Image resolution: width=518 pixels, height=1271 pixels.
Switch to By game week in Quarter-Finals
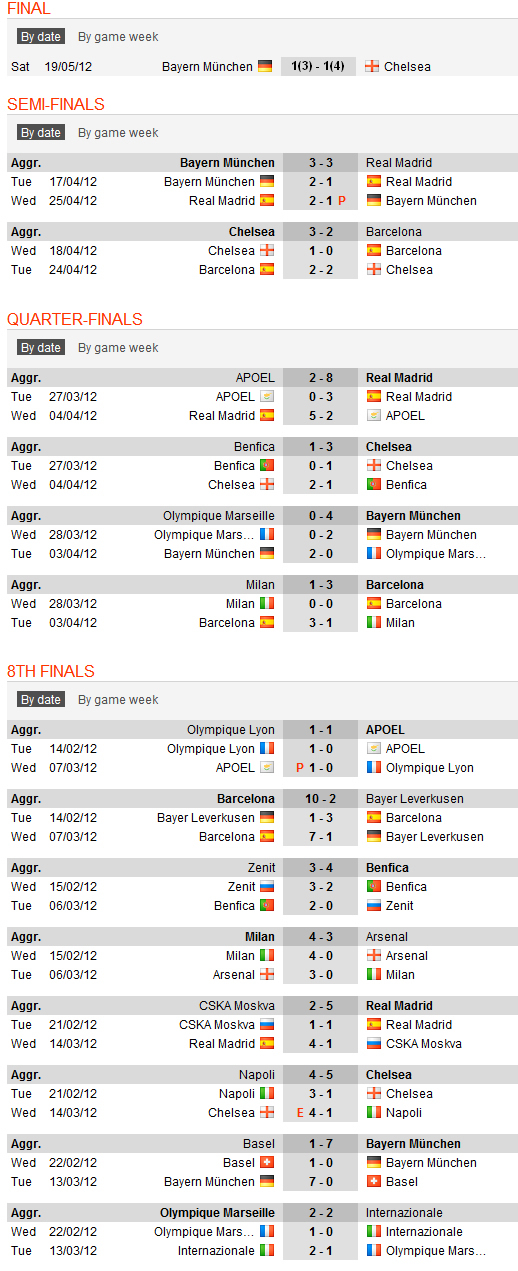pos(118,348)
